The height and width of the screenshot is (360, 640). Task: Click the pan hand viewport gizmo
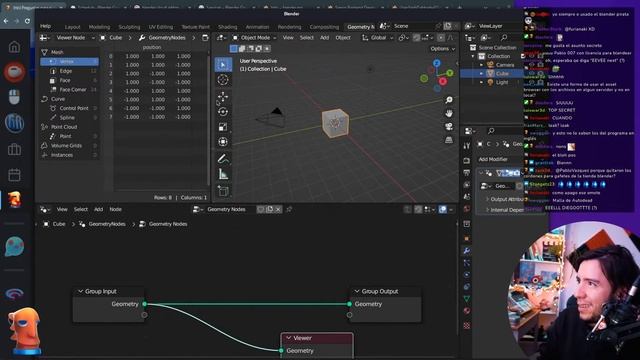click(x=449, y=113)
